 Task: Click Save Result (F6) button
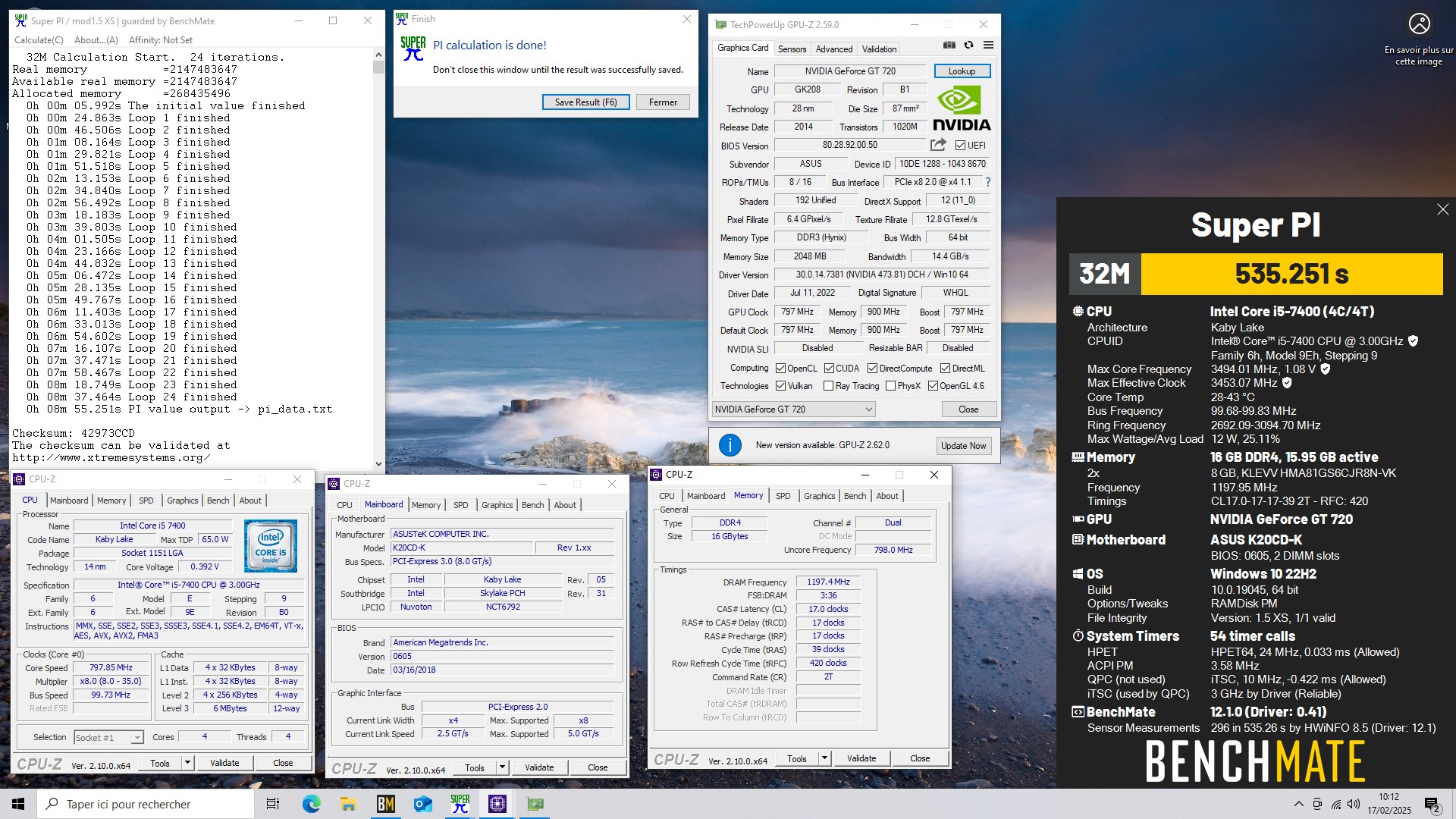click(585, 102)
